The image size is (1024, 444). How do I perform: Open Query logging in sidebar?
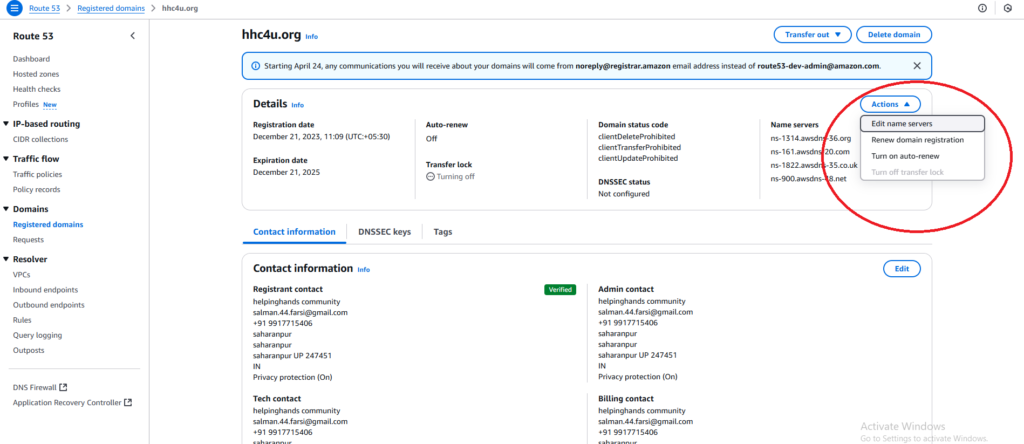point(37,335)
